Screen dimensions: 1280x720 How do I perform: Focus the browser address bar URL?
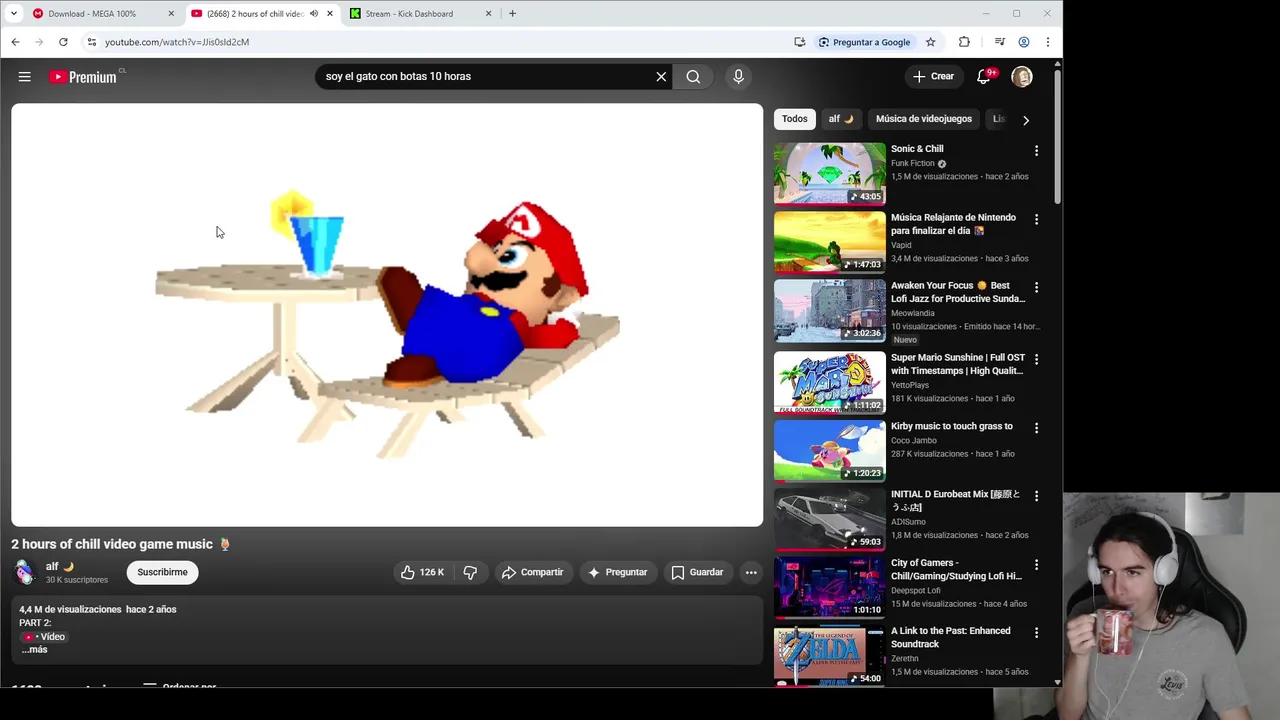(x=177, y=42)
